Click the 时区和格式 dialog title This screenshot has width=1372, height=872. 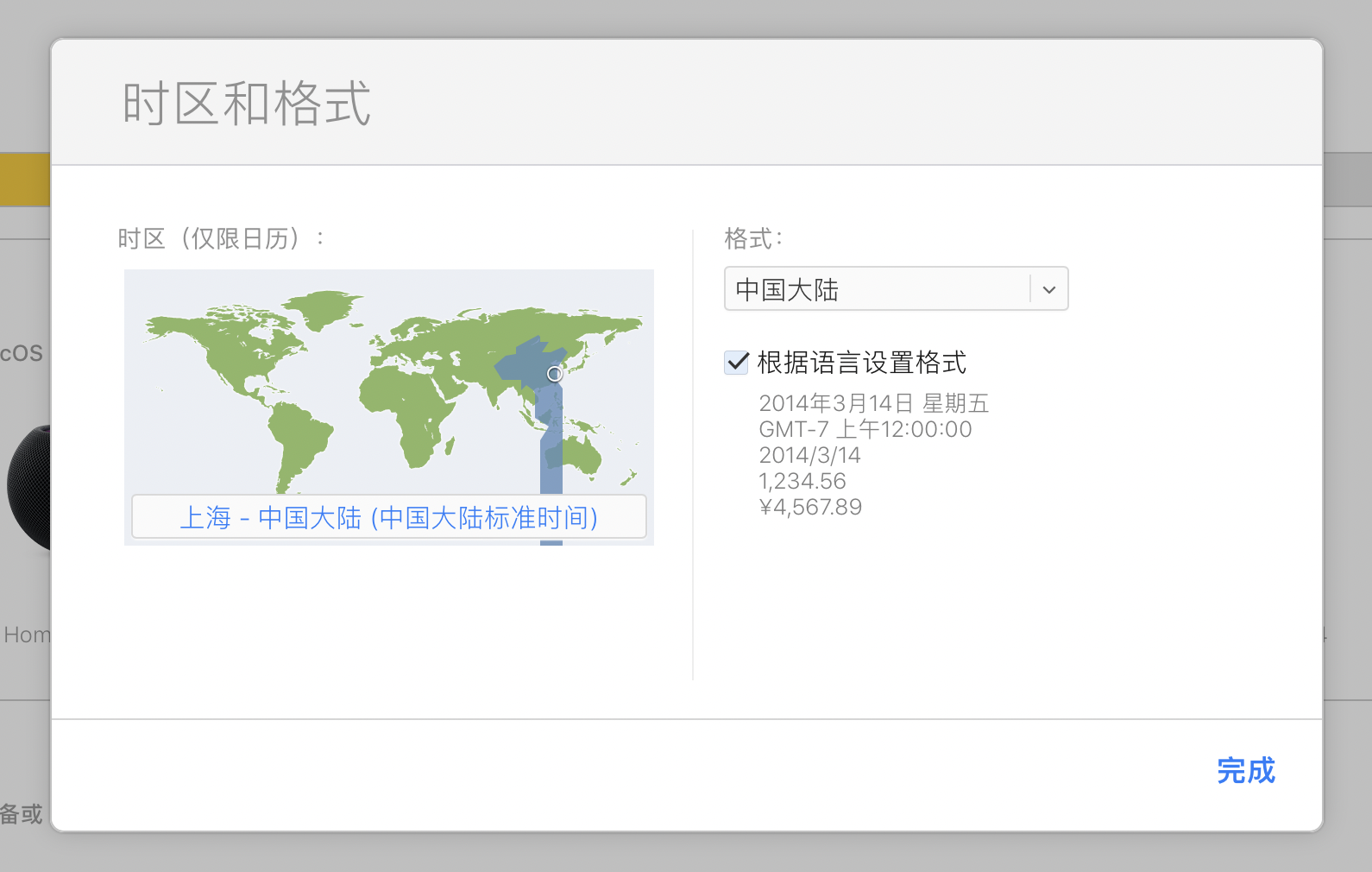pyautogui.click(x=247, y=104)
